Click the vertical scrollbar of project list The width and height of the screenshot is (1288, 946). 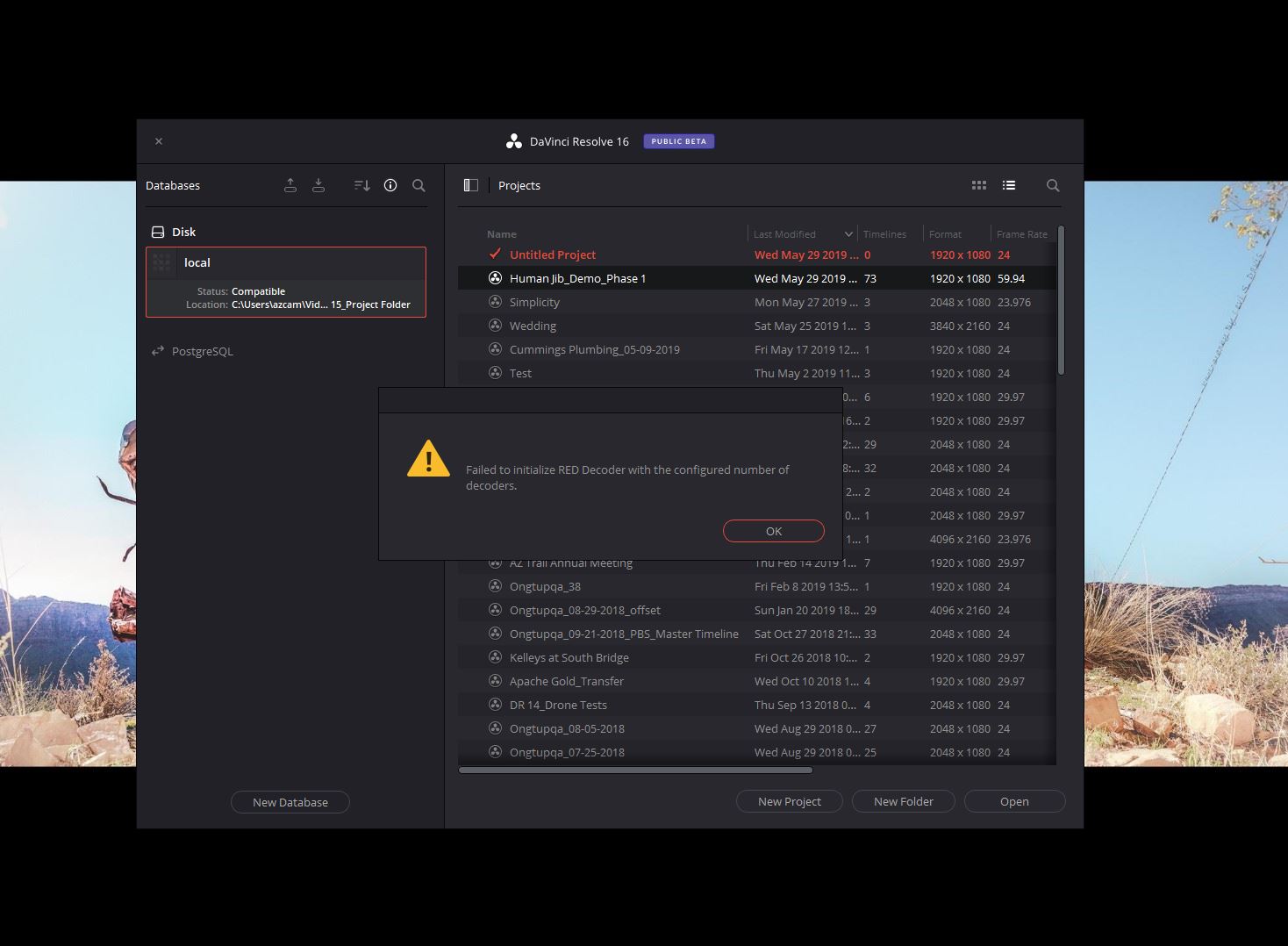pos(1061,301)
